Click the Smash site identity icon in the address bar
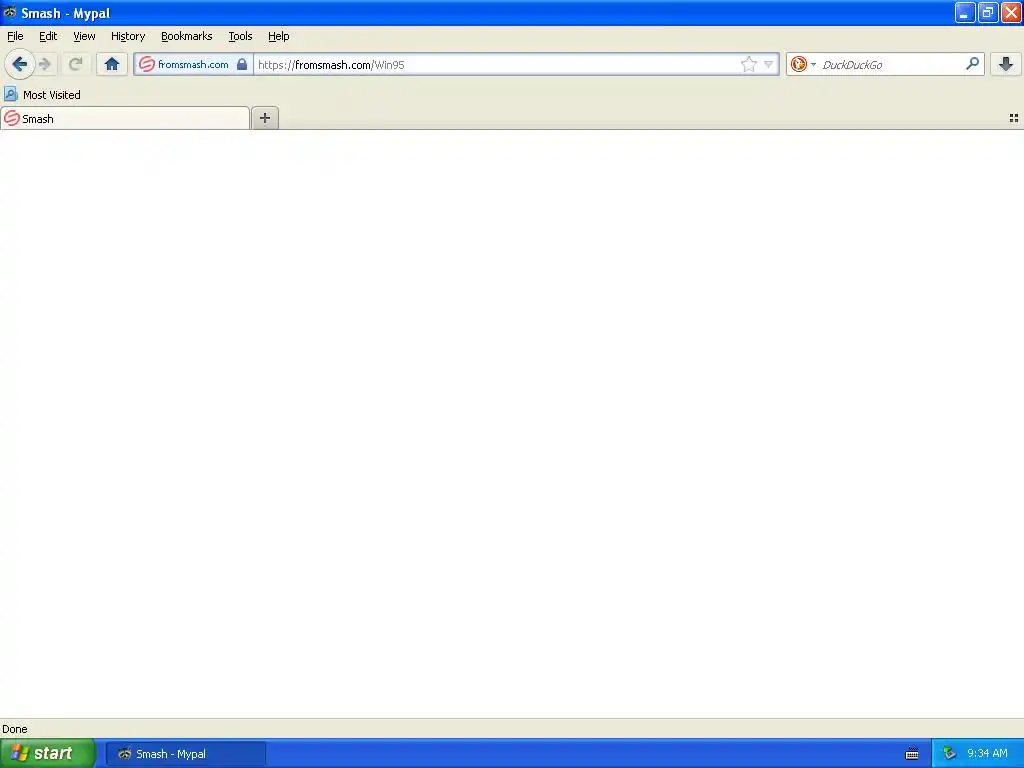Screen dimensions: 1024x768 (147, 64)
